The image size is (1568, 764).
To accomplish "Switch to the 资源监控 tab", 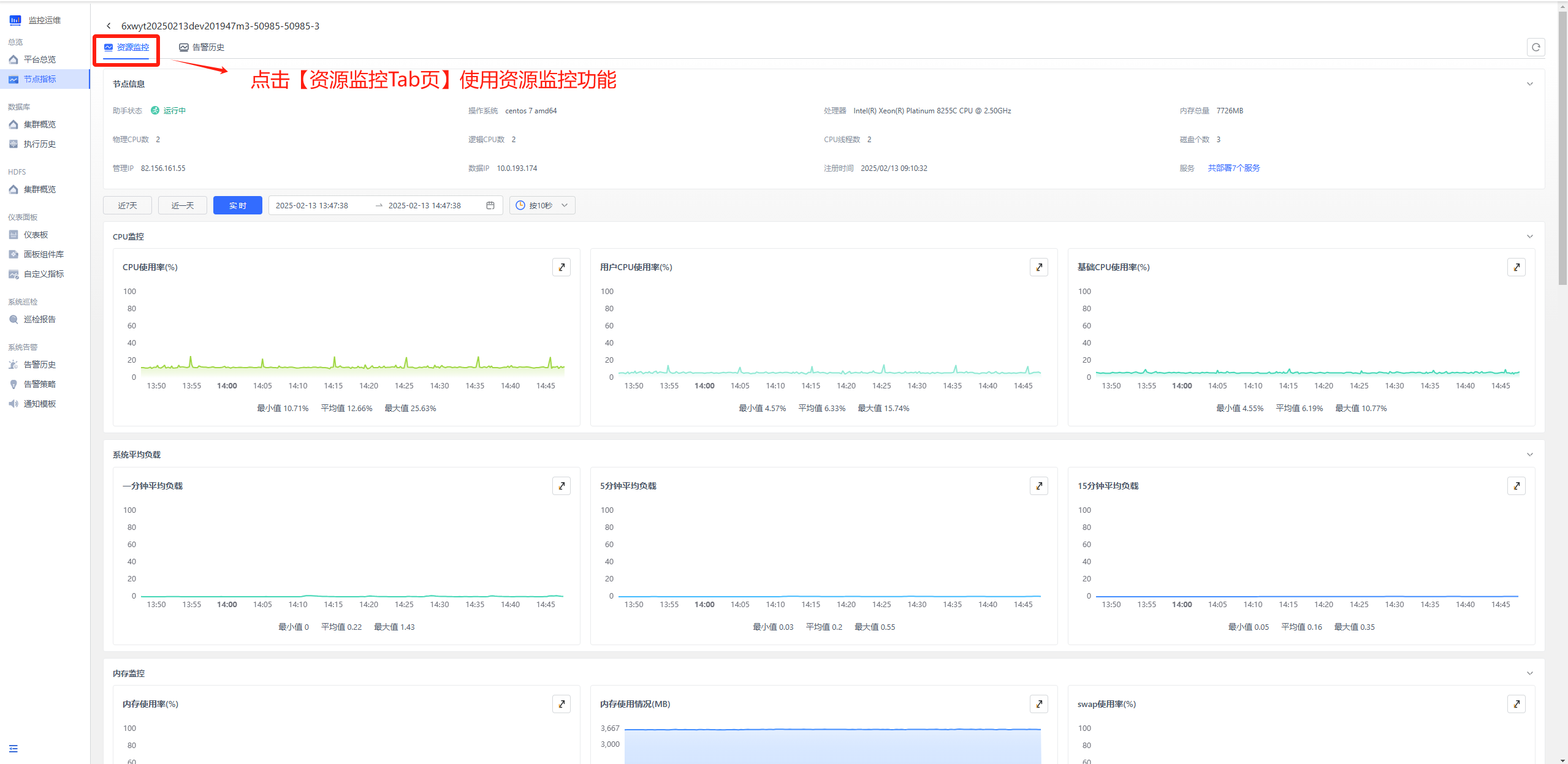I will [126, 47].
